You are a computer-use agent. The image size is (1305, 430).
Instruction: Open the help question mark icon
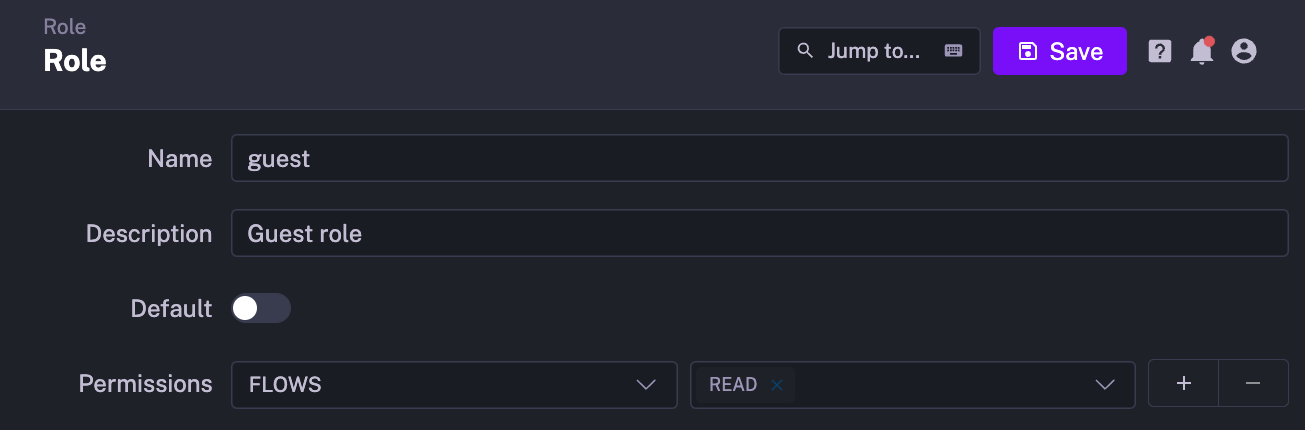[1159, 51]
